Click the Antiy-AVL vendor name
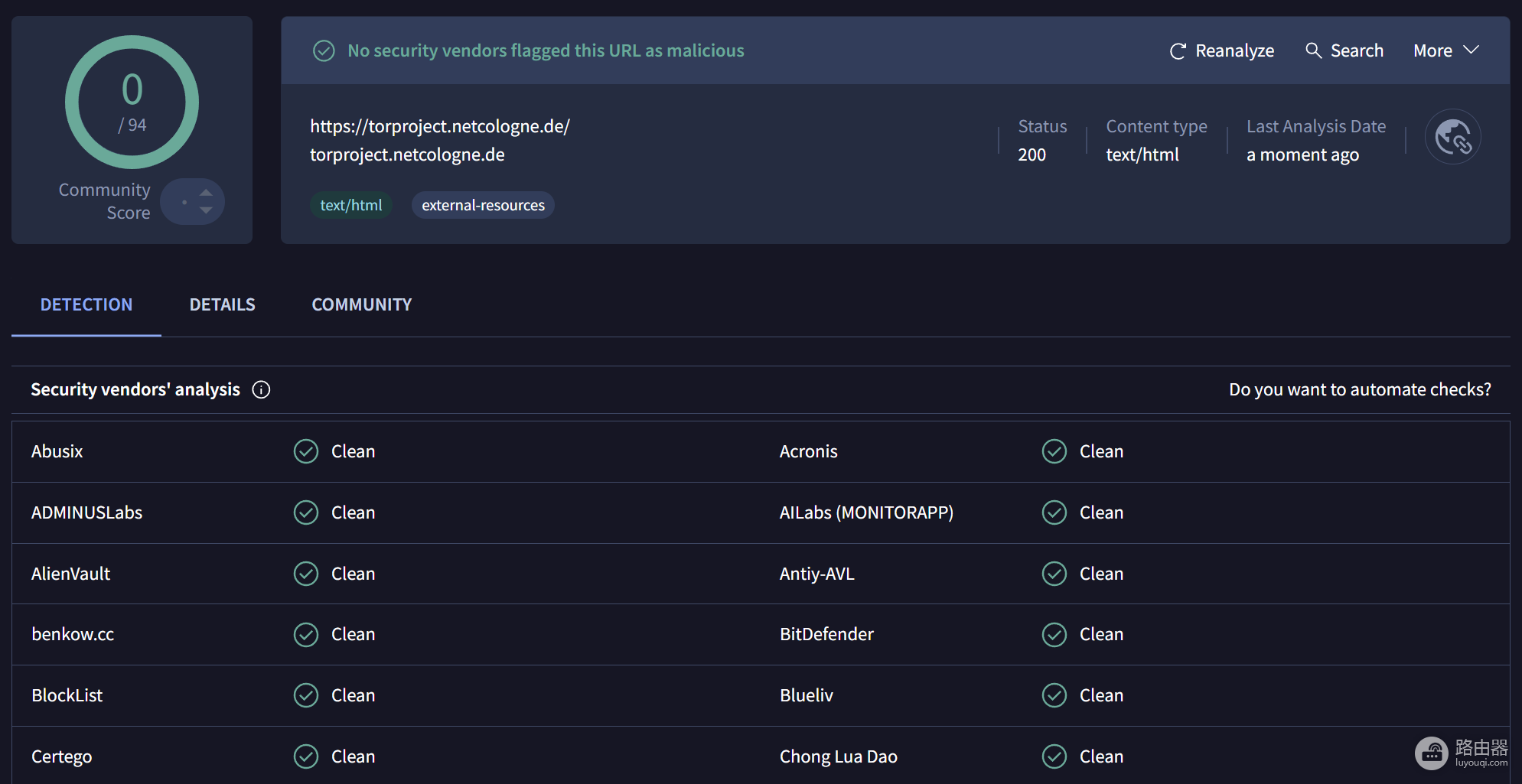The width and height of the screenshot is (1522, 784). [x=816, y=574]
